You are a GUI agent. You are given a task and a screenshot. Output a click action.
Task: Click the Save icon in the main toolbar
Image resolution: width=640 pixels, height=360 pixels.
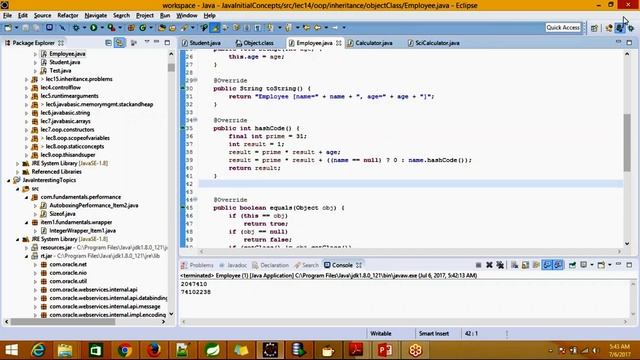[x=25, y=27]
